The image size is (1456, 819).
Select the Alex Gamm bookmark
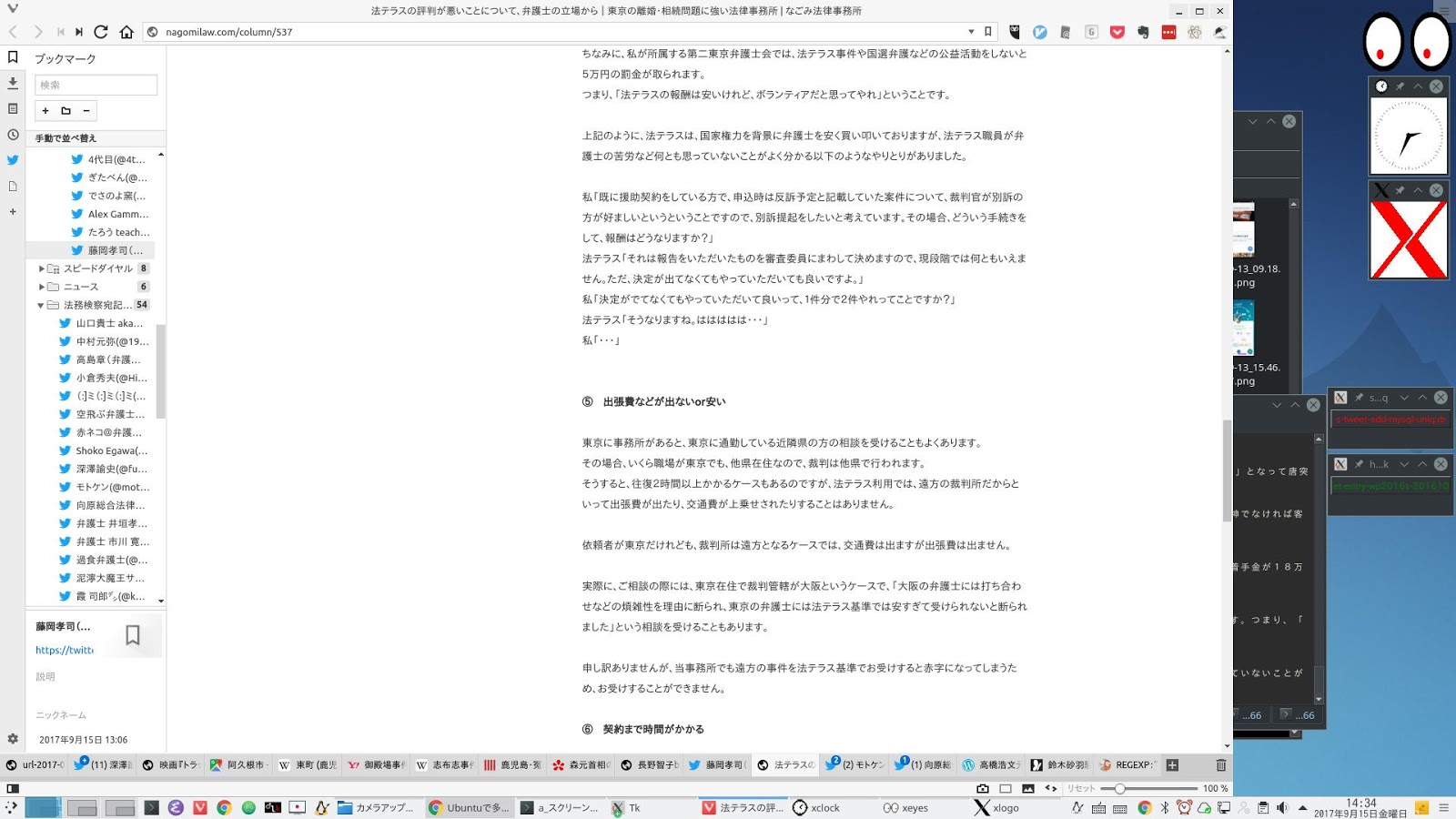tap(110, 214)
